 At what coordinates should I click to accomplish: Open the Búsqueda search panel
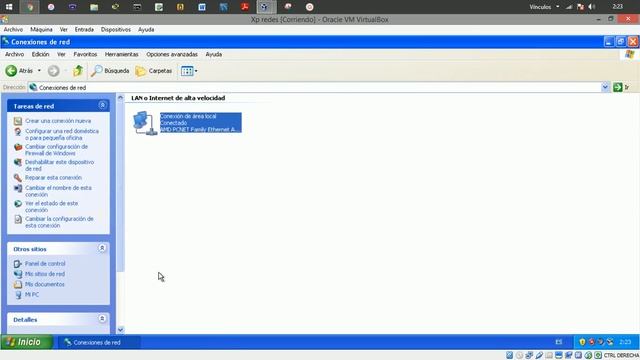pyautogui.click(x=110, y=71)
